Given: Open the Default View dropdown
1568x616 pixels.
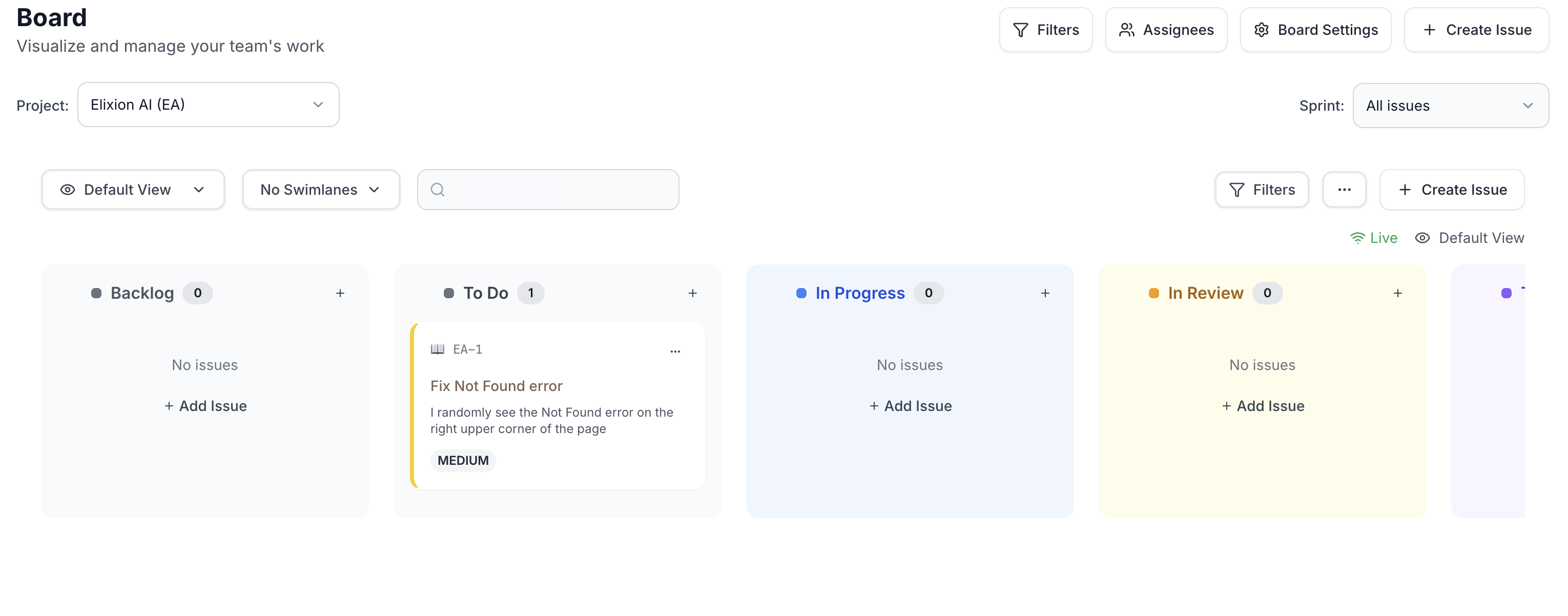Looking at the screenshot, I should tap(133, 190).
